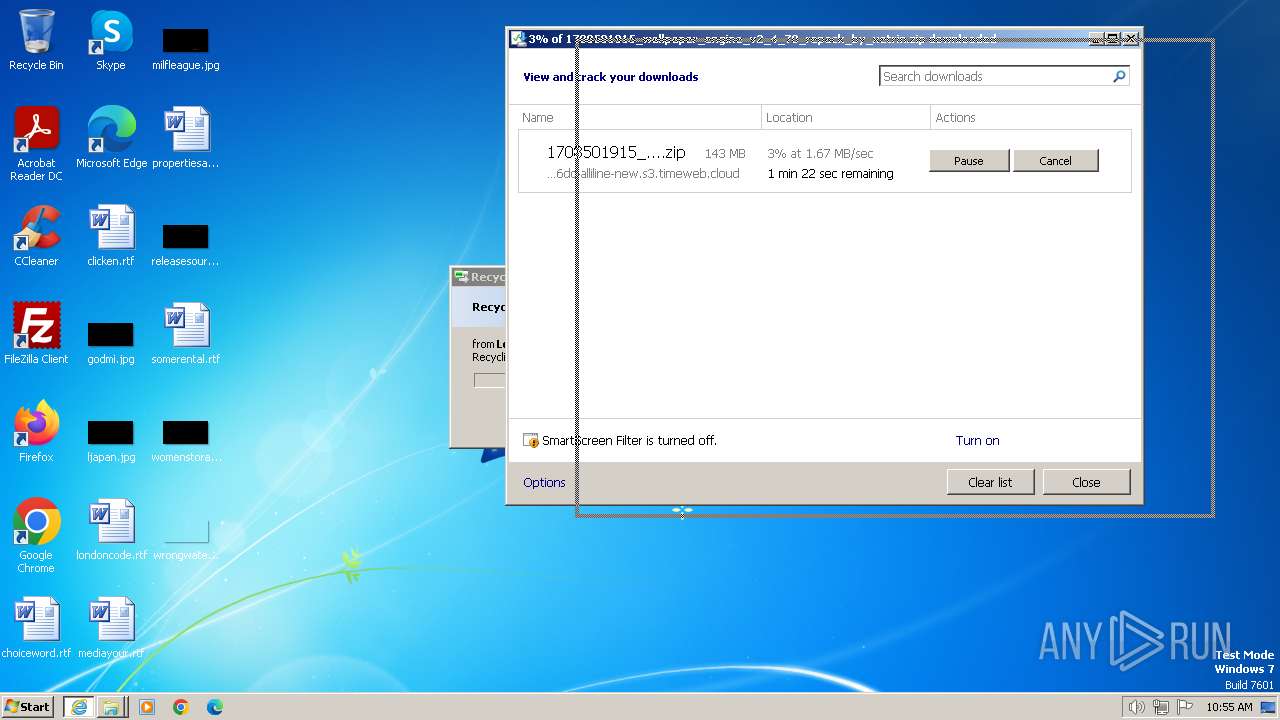The height and width of the screenshot is (720, 1280).
Task: Launch Firefox from the desktop
Action: tap(36, 432)
